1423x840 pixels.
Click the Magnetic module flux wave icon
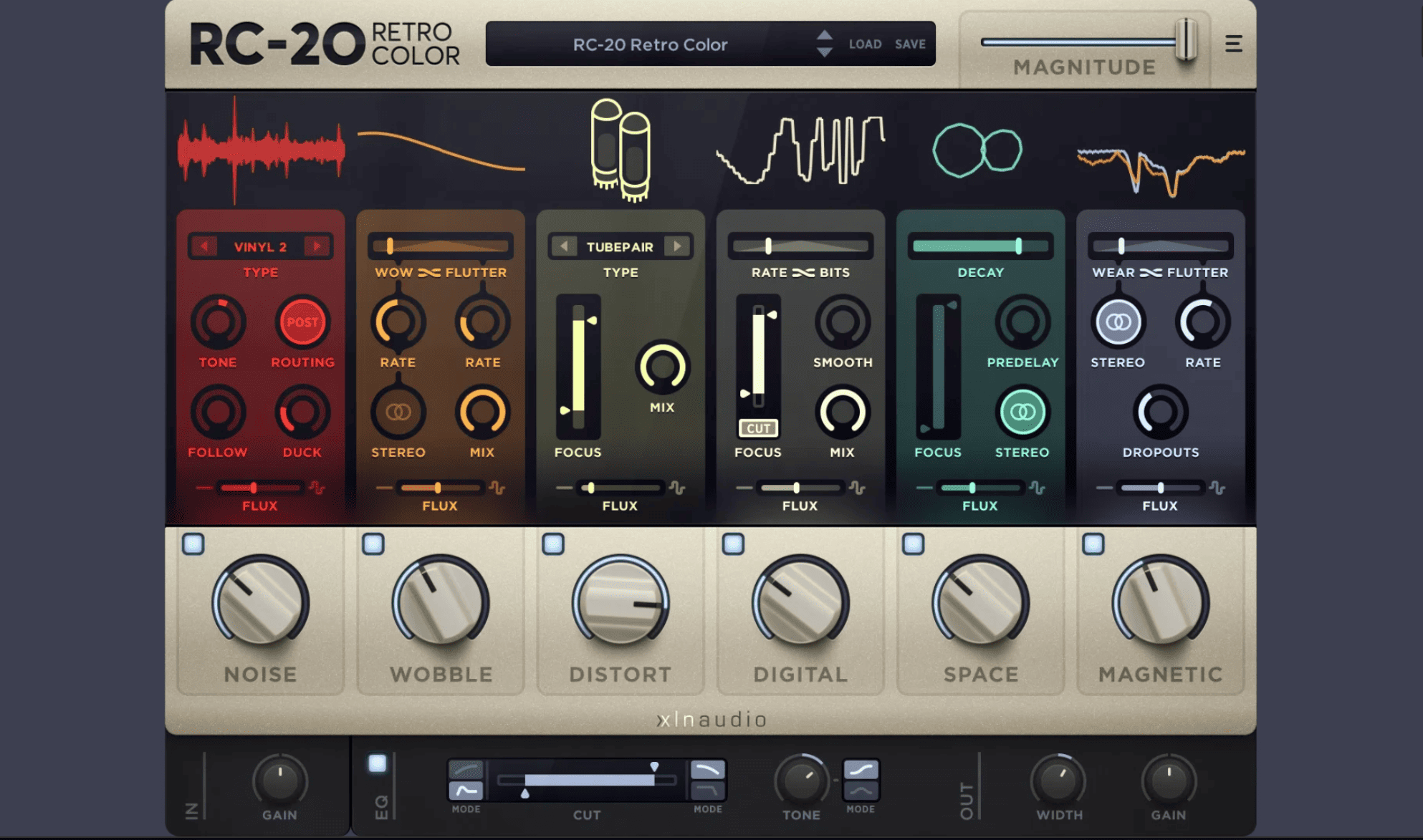pos(1217,488)
